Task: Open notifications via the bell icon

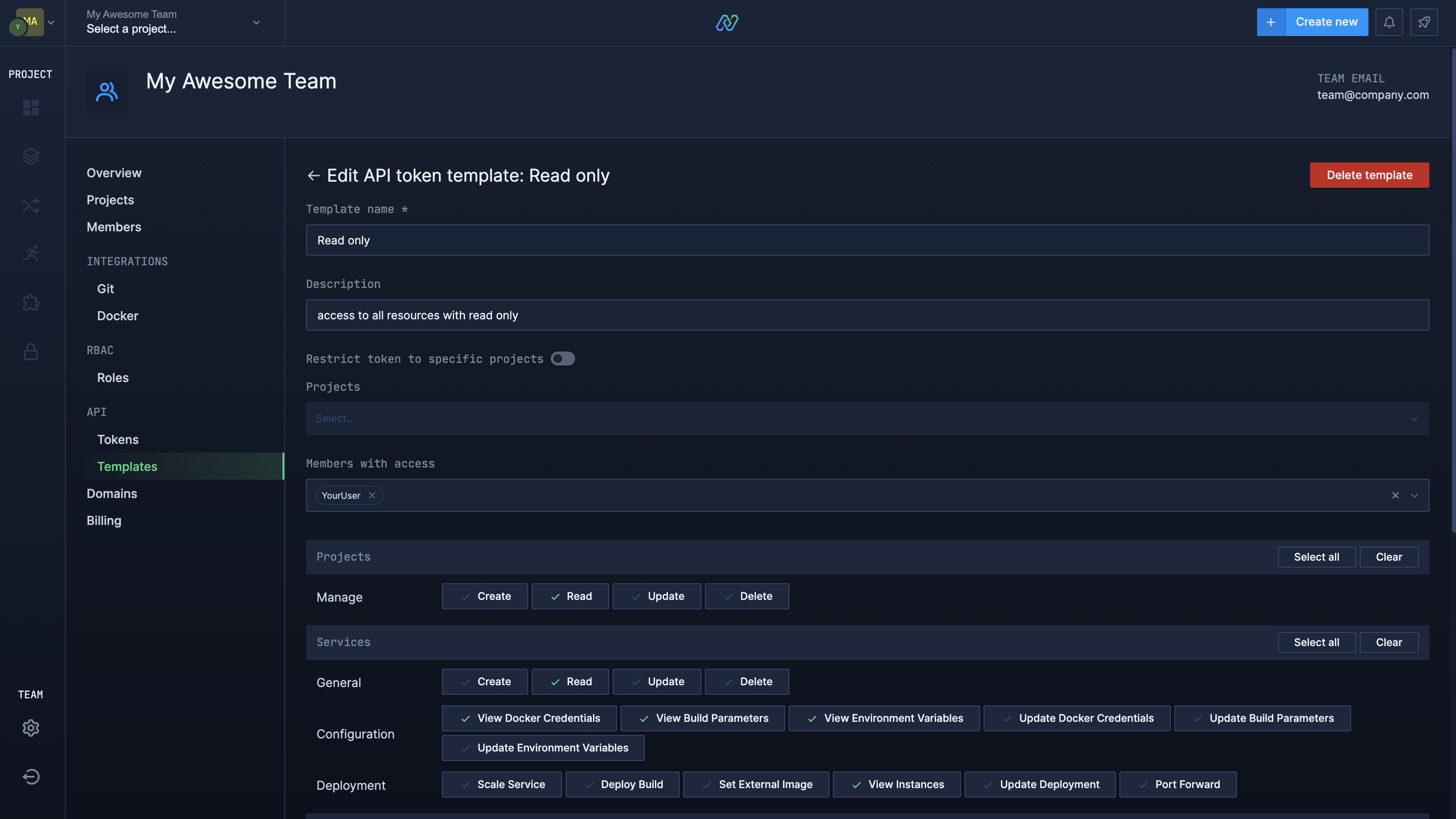Action: [x=1389, y=22]
